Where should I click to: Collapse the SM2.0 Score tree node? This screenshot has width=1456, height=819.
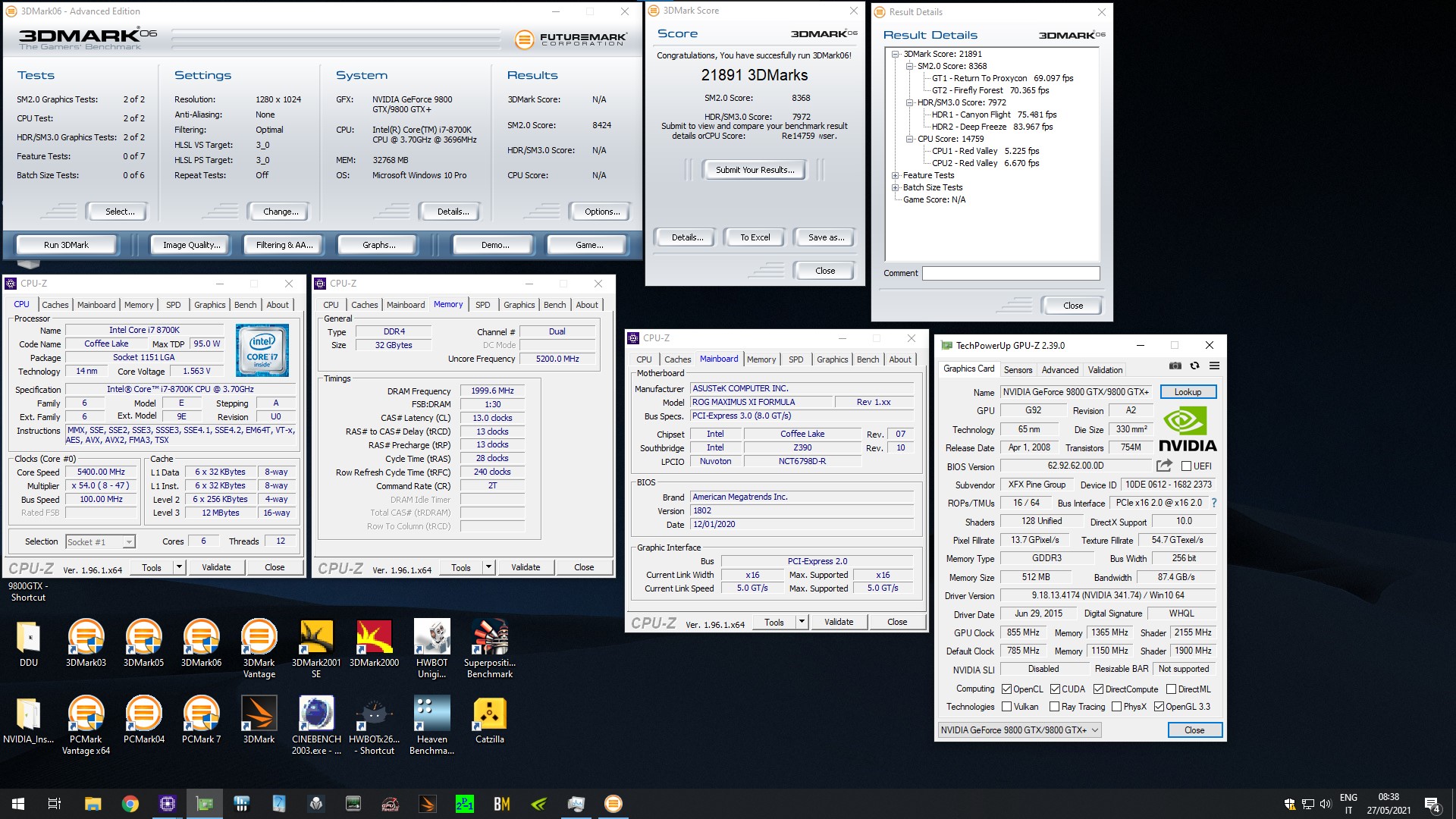click(x=910, y=66)
